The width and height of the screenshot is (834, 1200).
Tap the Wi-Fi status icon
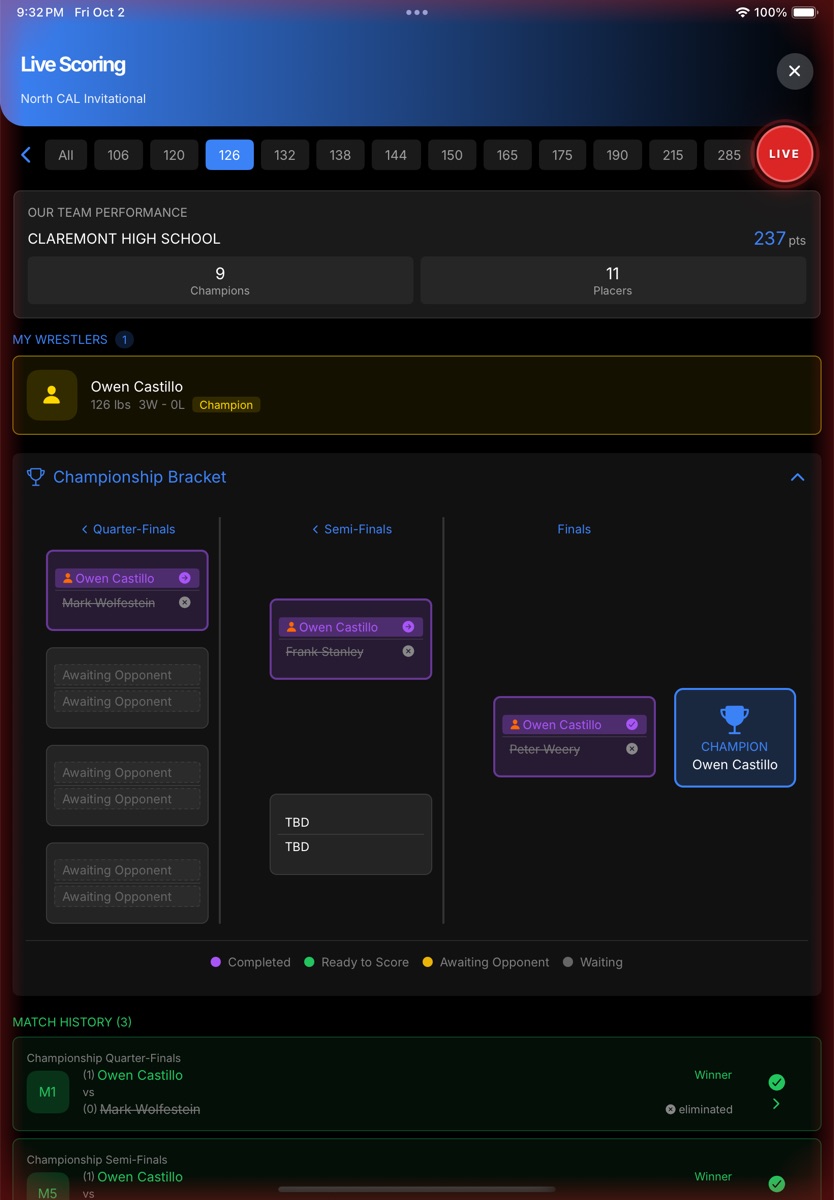742,12
